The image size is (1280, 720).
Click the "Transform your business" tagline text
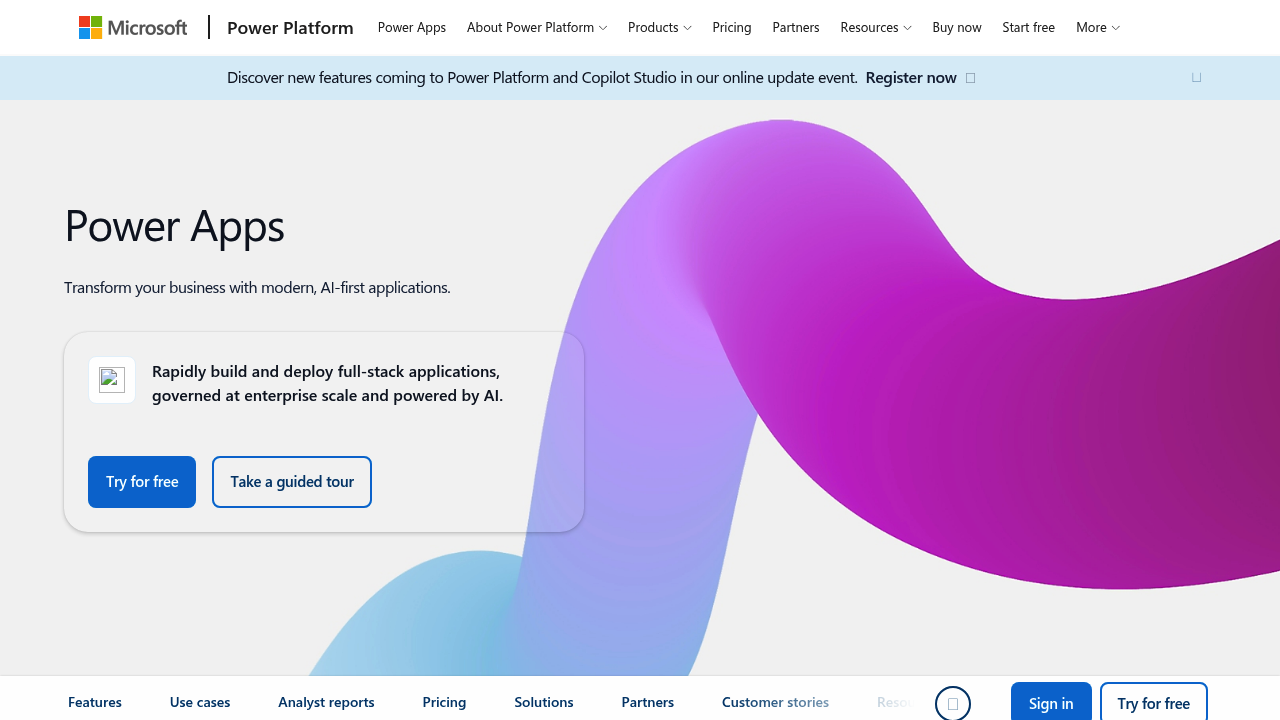click(257, 288)
